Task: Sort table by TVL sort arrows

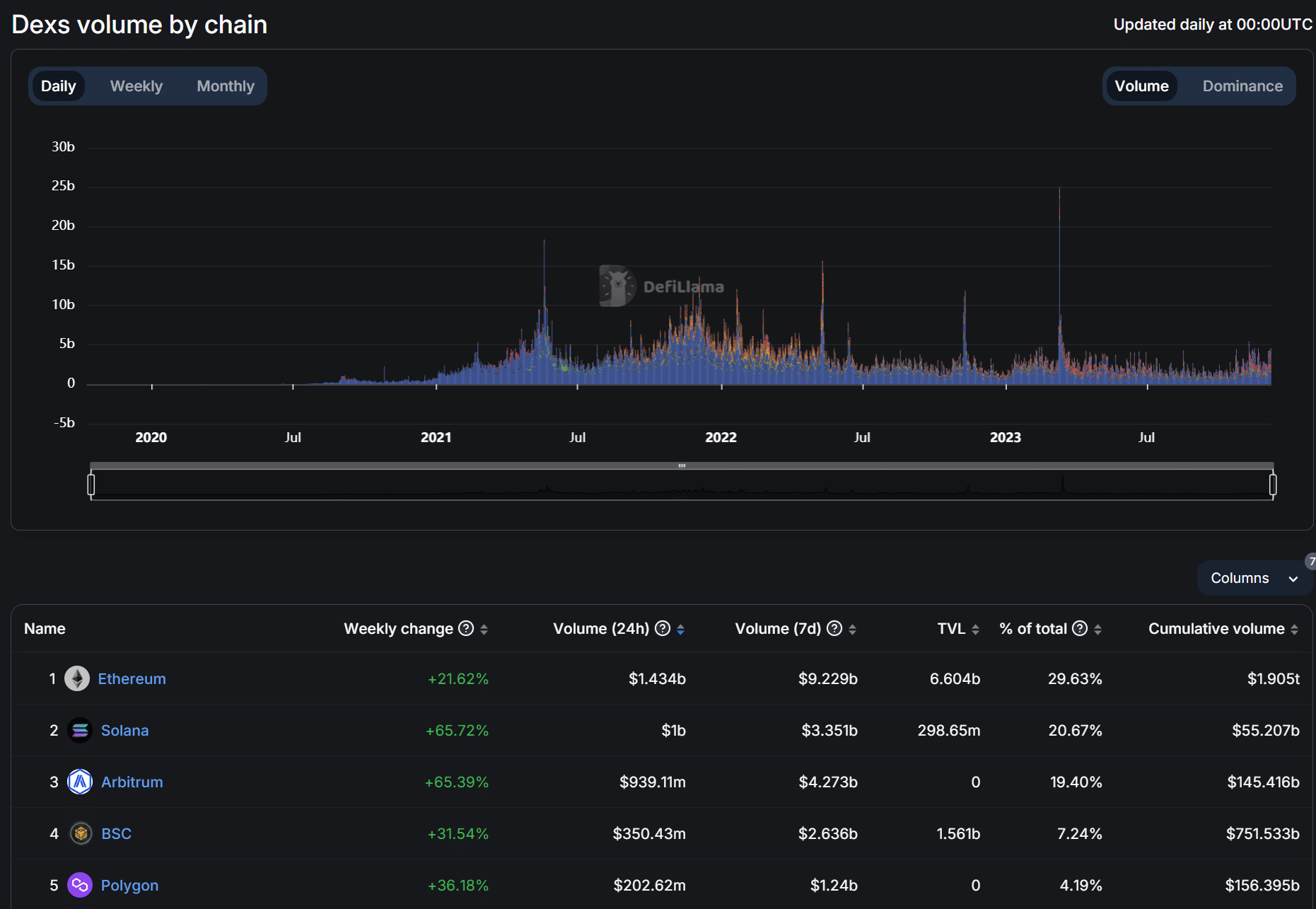Action: (975, 629)
